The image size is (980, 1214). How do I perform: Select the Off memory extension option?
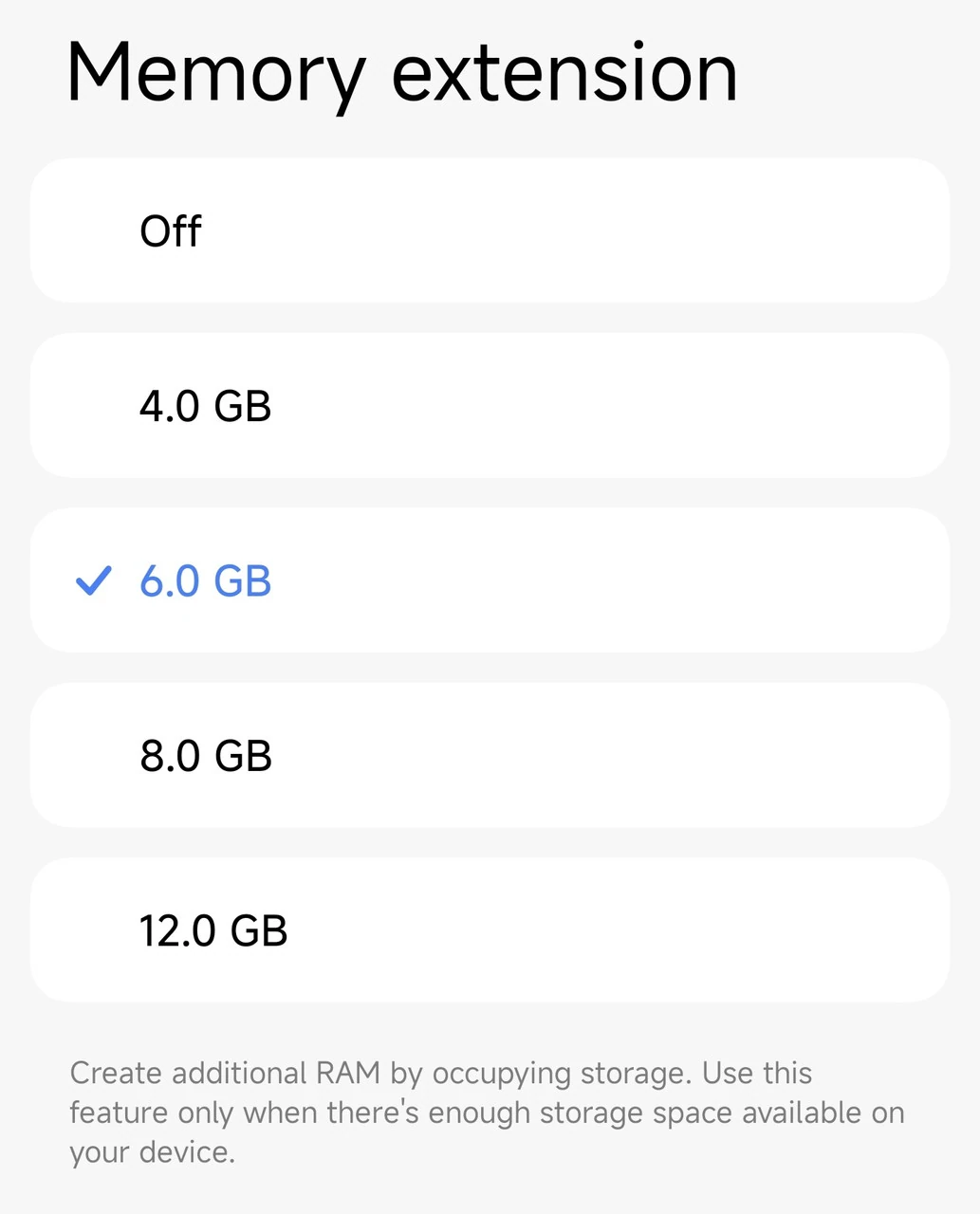(x=490, y=230)
